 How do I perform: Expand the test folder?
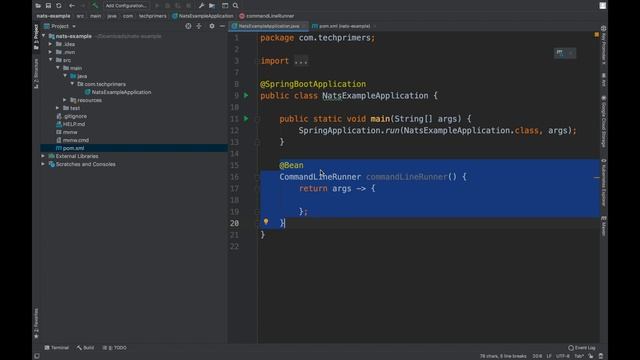click(58, 108)
